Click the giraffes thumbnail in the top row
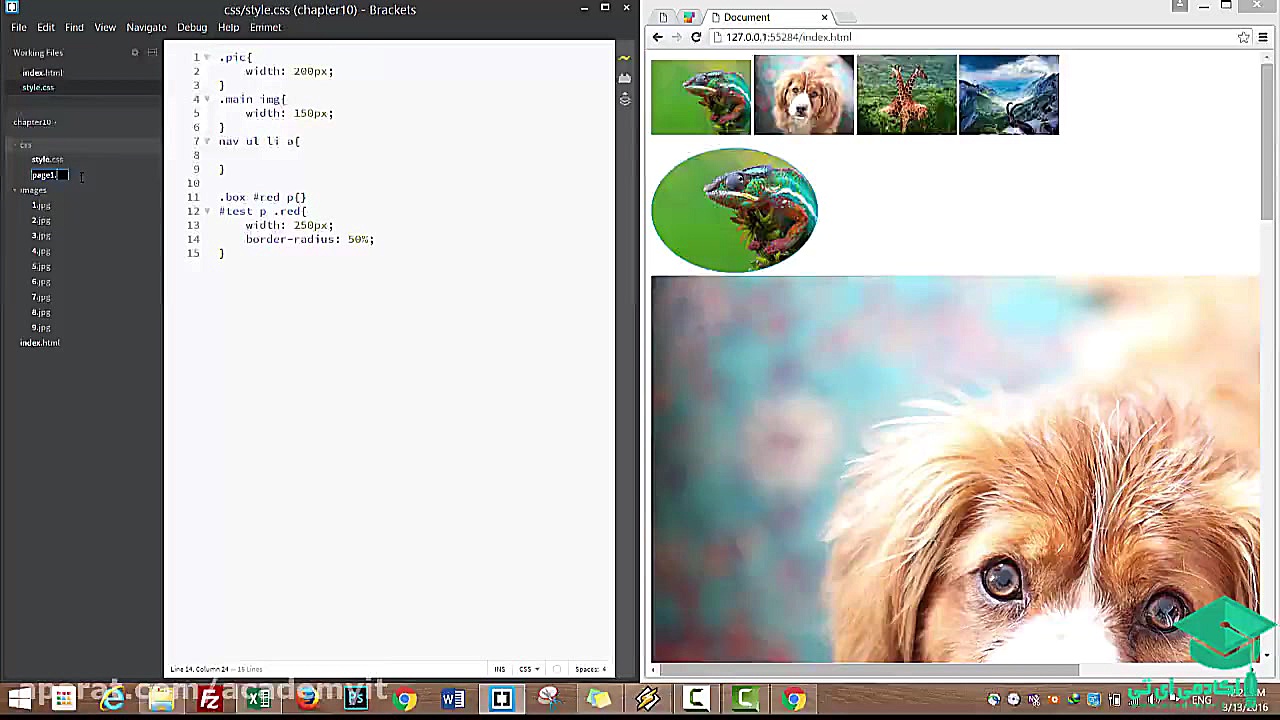1280x720 pixels. tap(906, 95)
